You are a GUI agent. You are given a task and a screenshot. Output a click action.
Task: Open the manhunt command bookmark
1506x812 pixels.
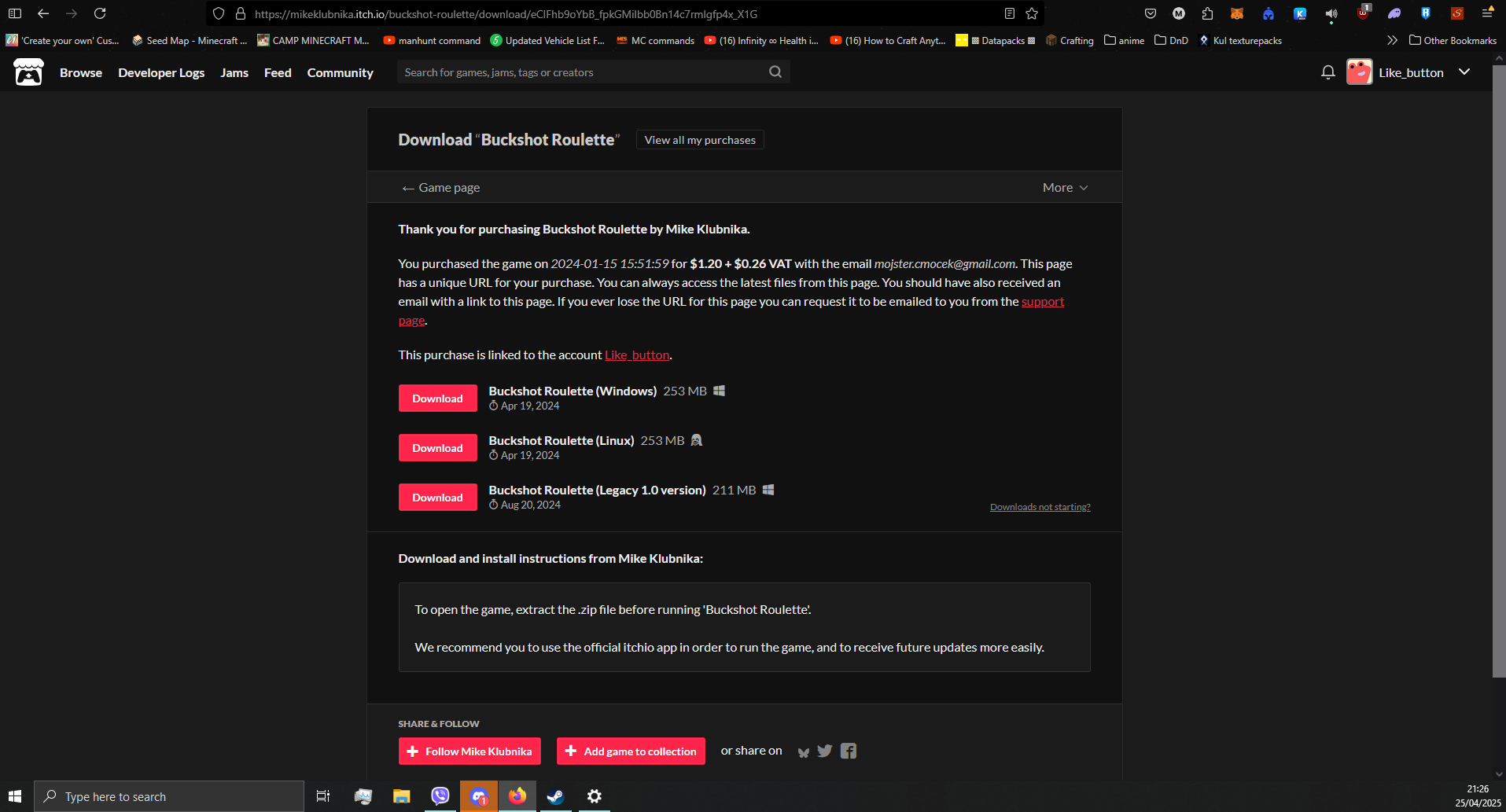coord(432,40)
